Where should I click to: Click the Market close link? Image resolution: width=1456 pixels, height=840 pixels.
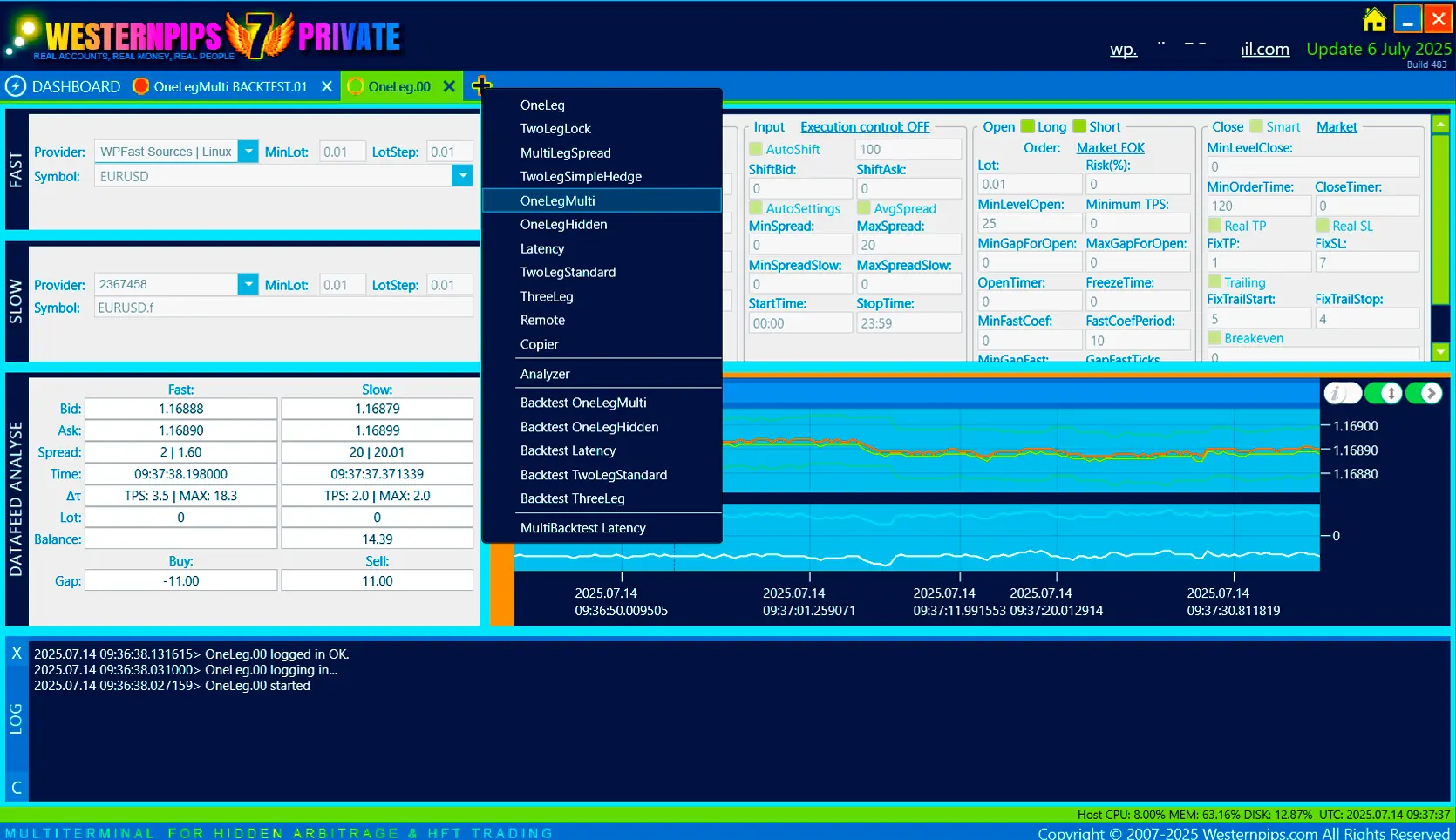(1337, 127)
